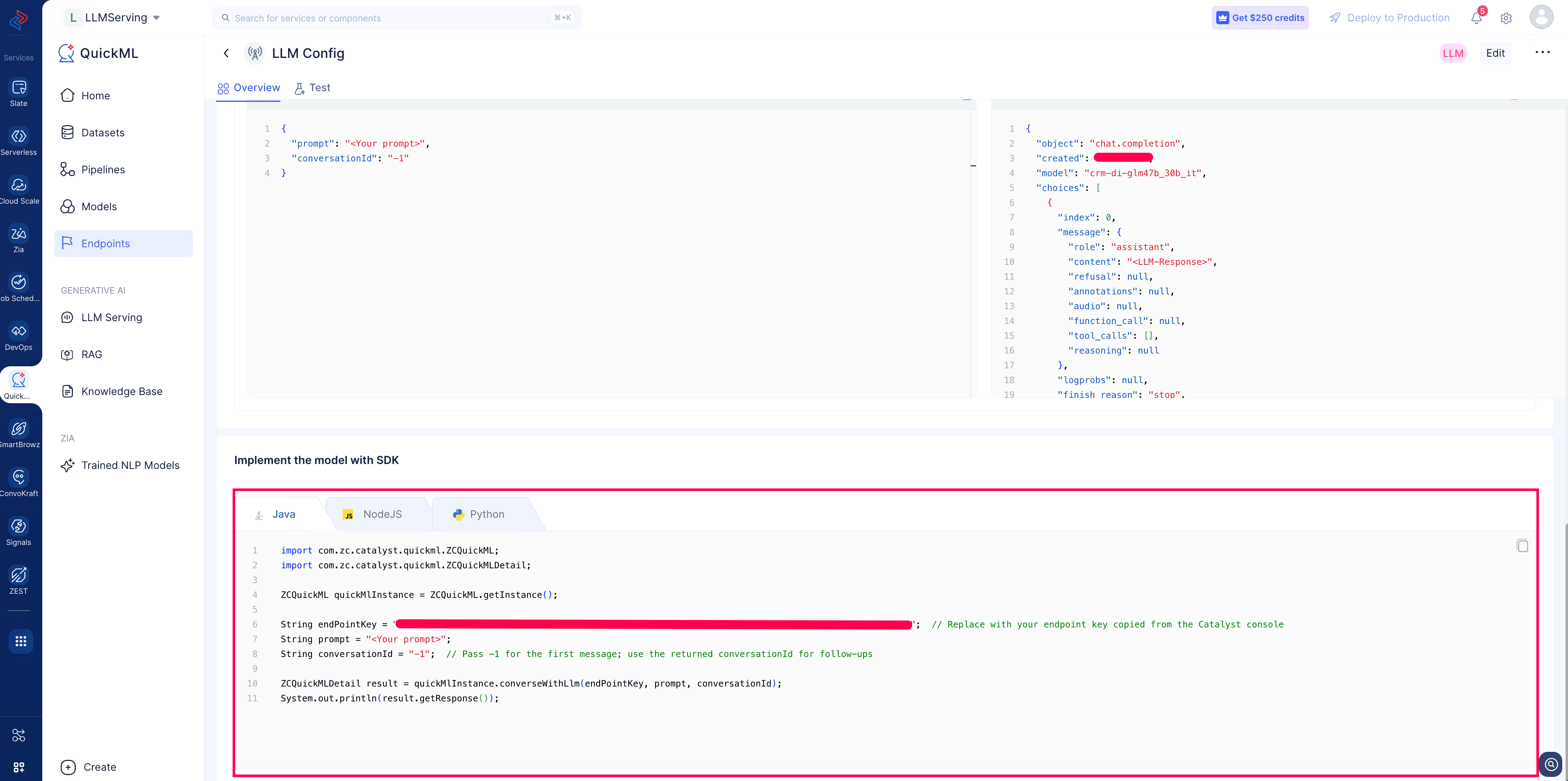1568x781 pixels.
Task: Open the three-dot more options menu
Action: point(1543,52)
